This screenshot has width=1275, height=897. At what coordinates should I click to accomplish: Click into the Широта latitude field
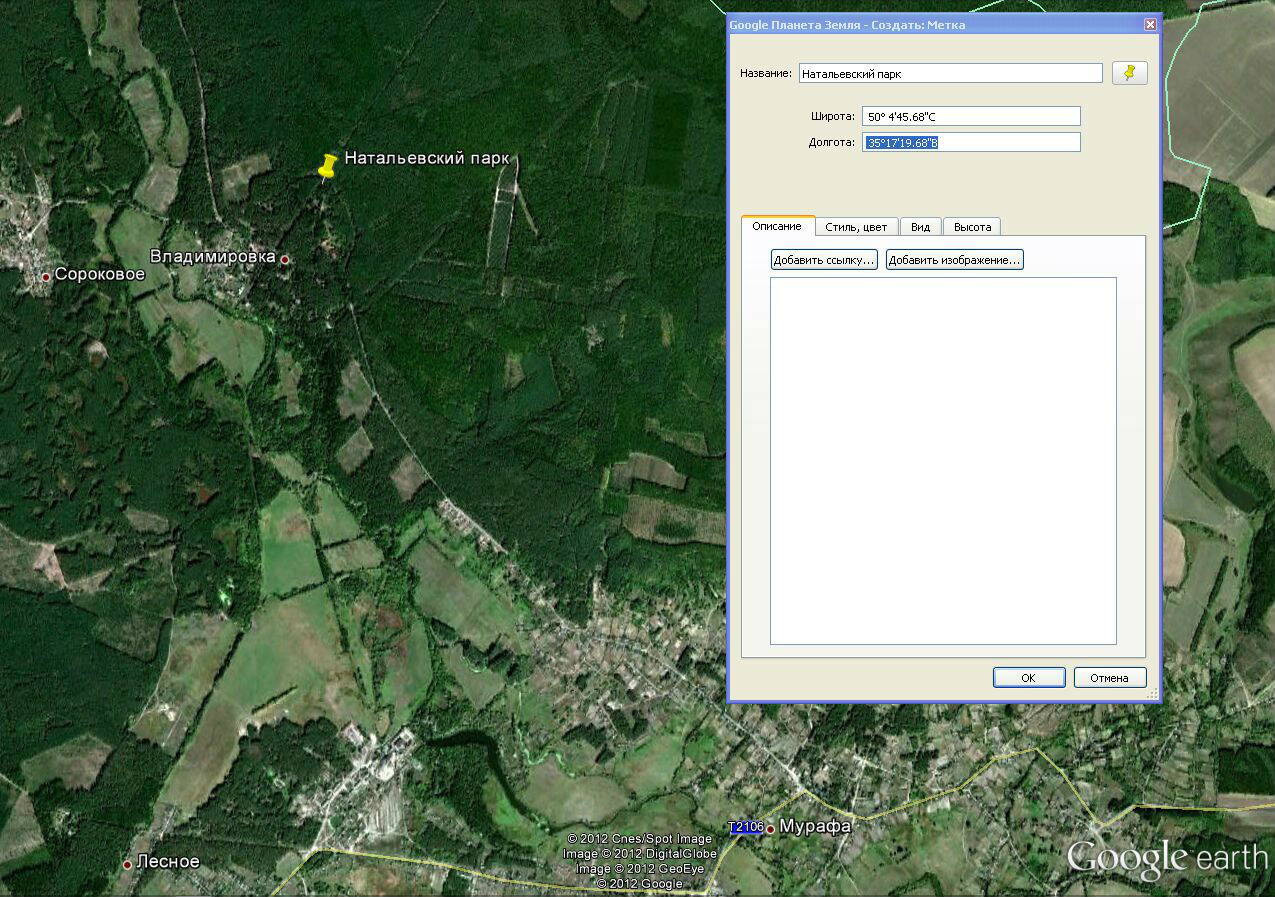click(971, 116)
